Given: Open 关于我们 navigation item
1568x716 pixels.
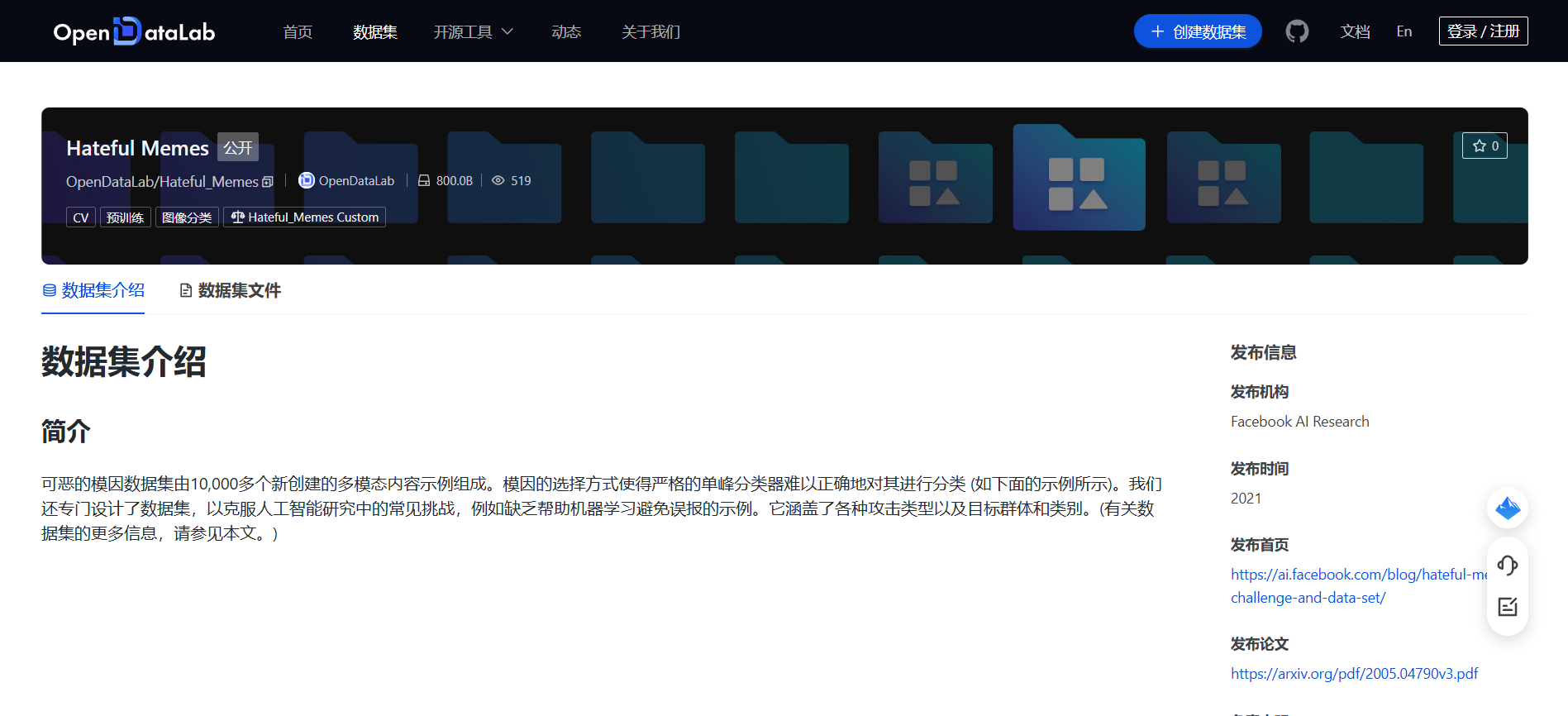Looking at the screenshot, I should click(651, 31).
